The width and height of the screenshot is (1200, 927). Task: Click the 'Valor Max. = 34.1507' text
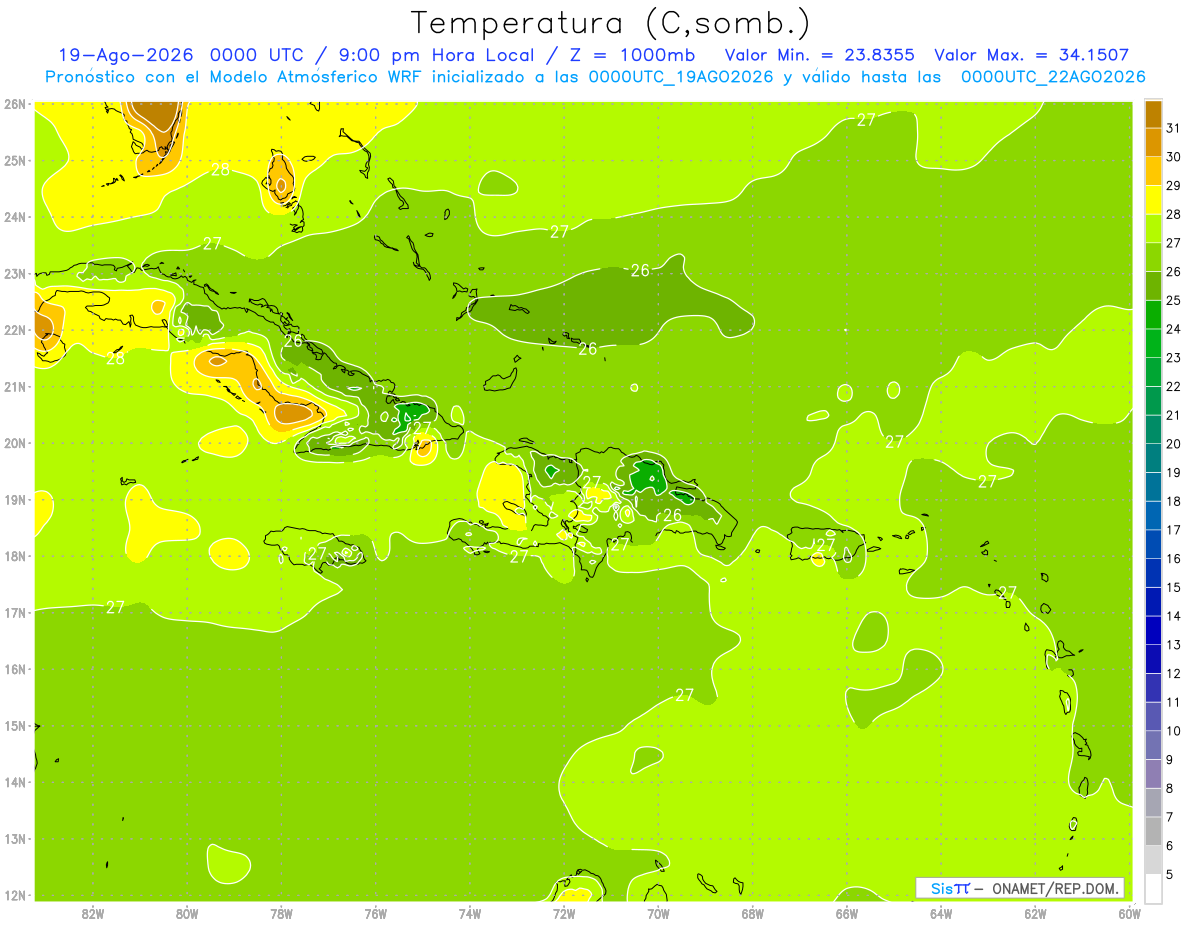pos(1032,56)
